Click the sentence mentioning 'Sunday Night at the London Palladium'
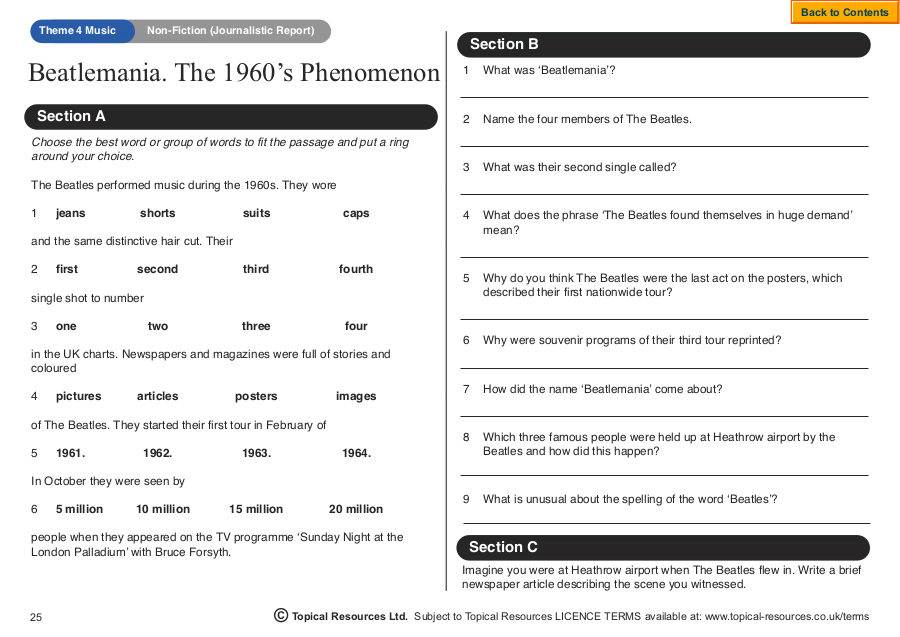The height and width of the screenshot is (637, 900). (x=217, y=544)
